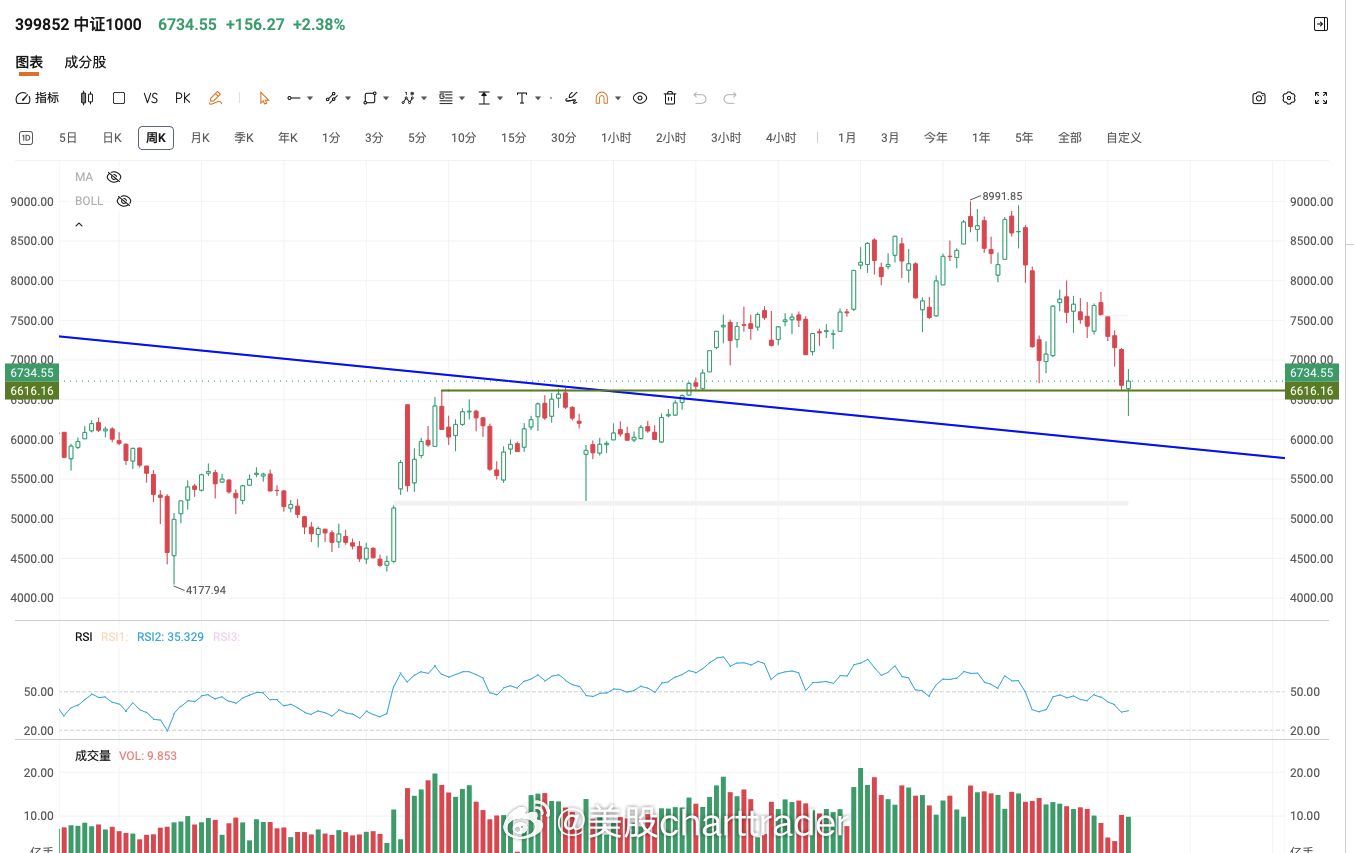Select the rectangle shape drawing tool

pos(369,98)
